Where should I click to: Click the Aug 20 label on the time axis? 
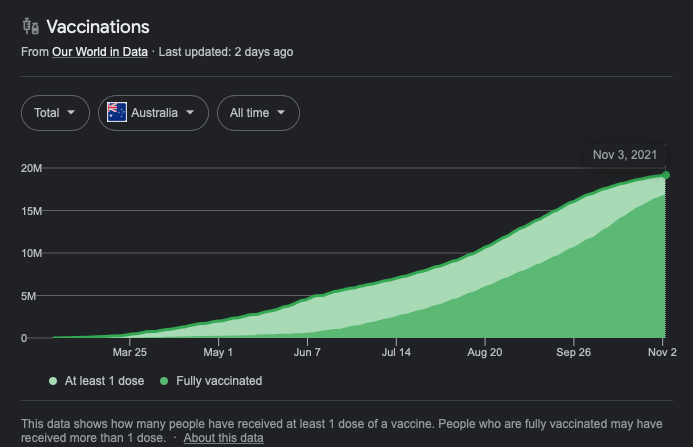485,353
